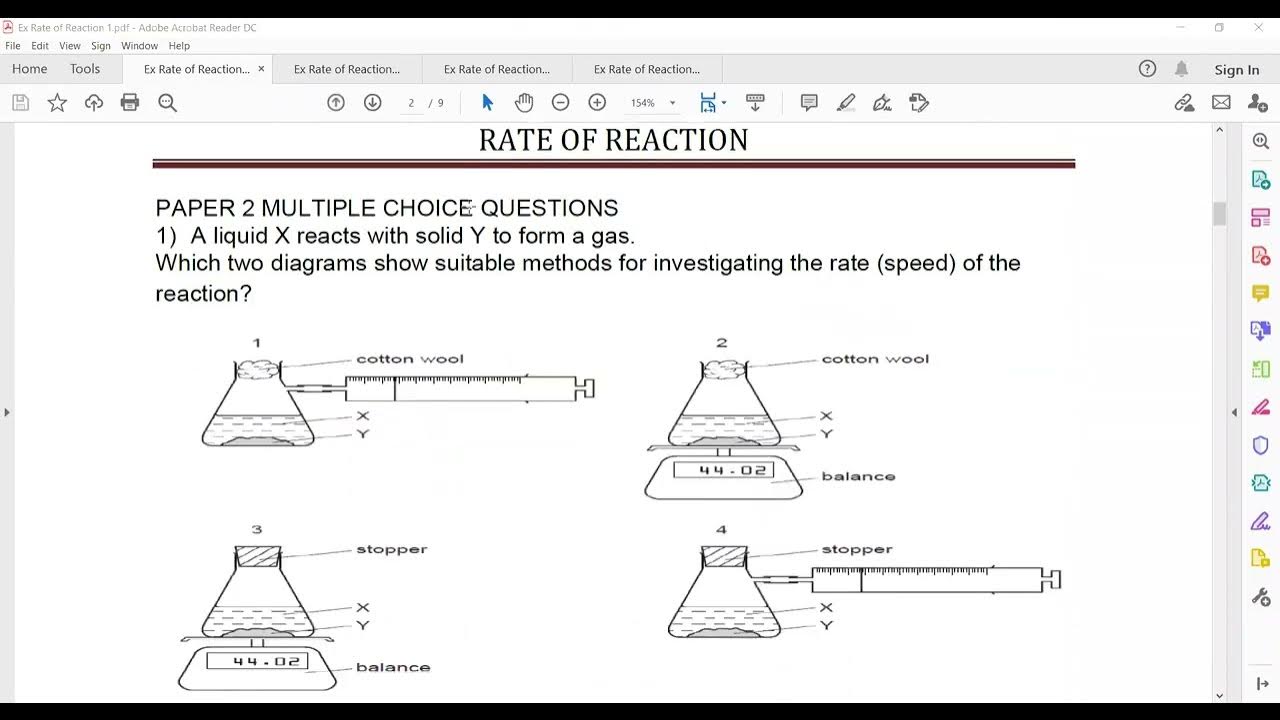Add a sticky note comment
The image size is (1280, 720).
(x=809, y=102)
